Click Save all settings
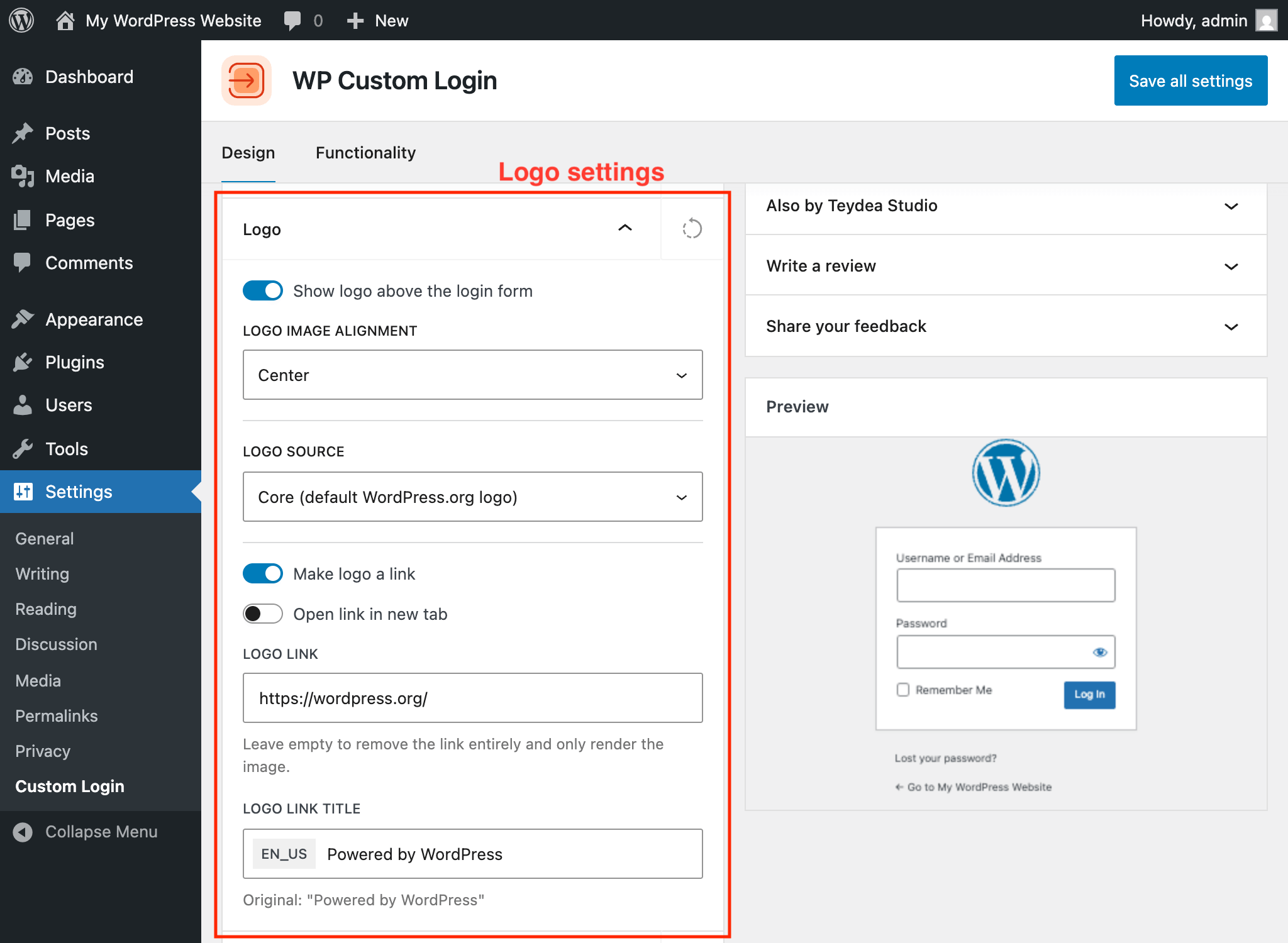Viewport: 1288px width, 943px height. [x=1191, y=80]
